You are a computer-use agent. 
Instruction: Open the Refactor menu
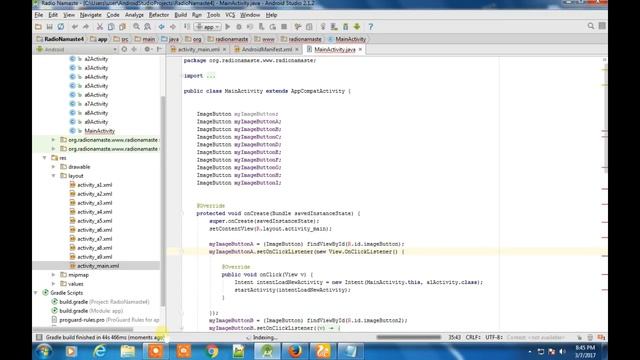click(x=159, y=15)
